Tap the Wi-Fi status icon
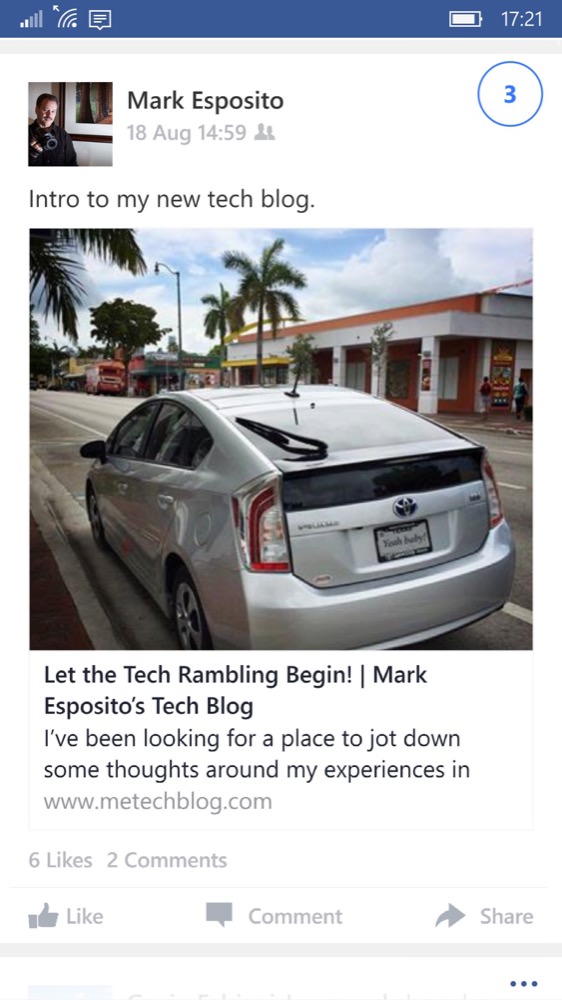This screenshot has height=1000, width=562. tap(67, 18)
